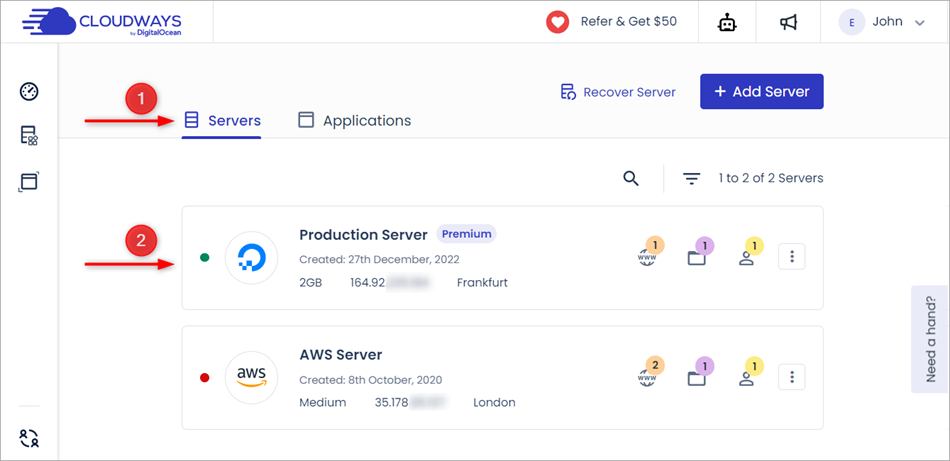Click the Production Server www applications icon
Viewport: 950px width, 461px height.
(x=648, y=256)
